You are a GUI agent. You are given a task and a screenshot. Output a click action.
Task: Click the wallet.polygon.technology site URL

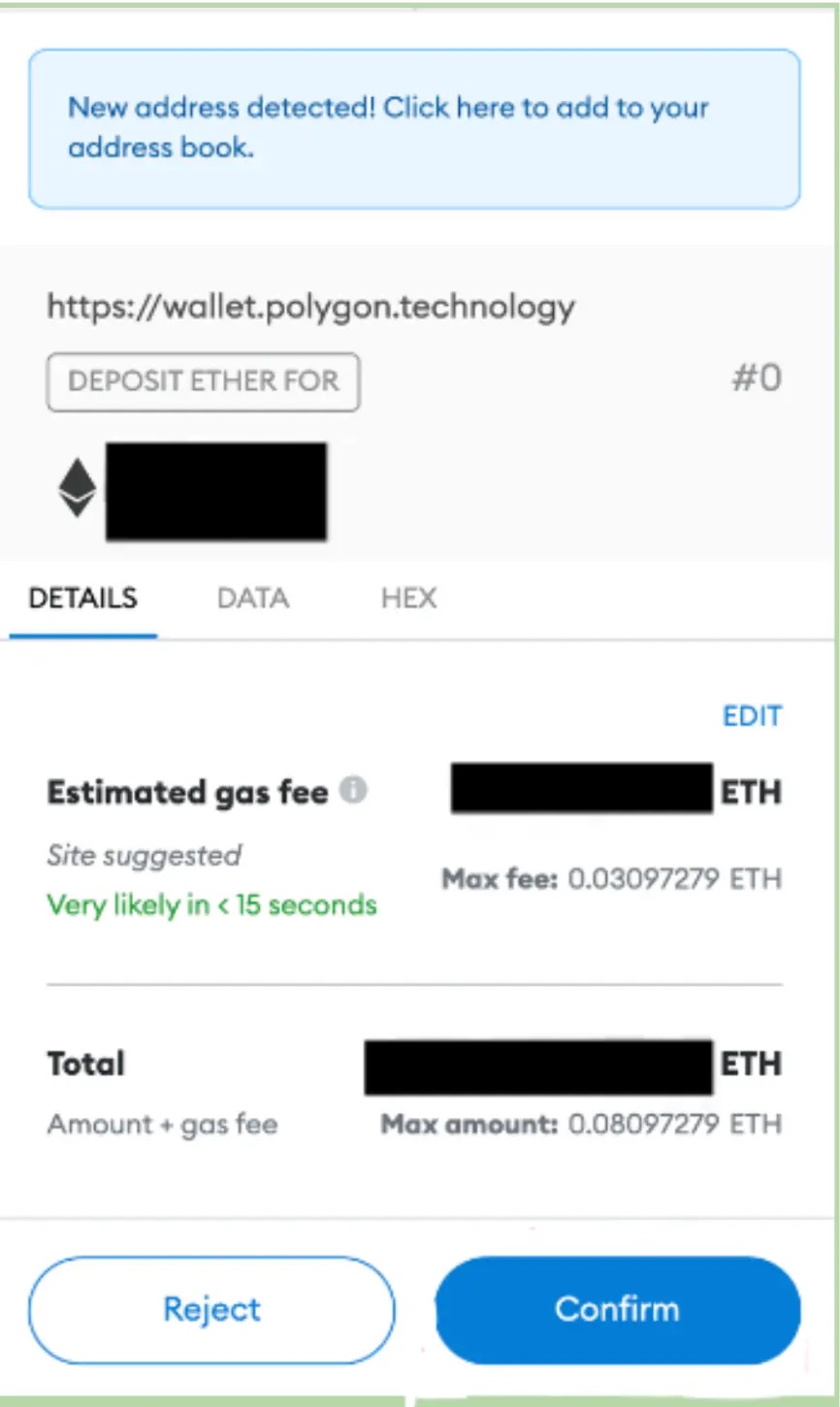[311, 308]
